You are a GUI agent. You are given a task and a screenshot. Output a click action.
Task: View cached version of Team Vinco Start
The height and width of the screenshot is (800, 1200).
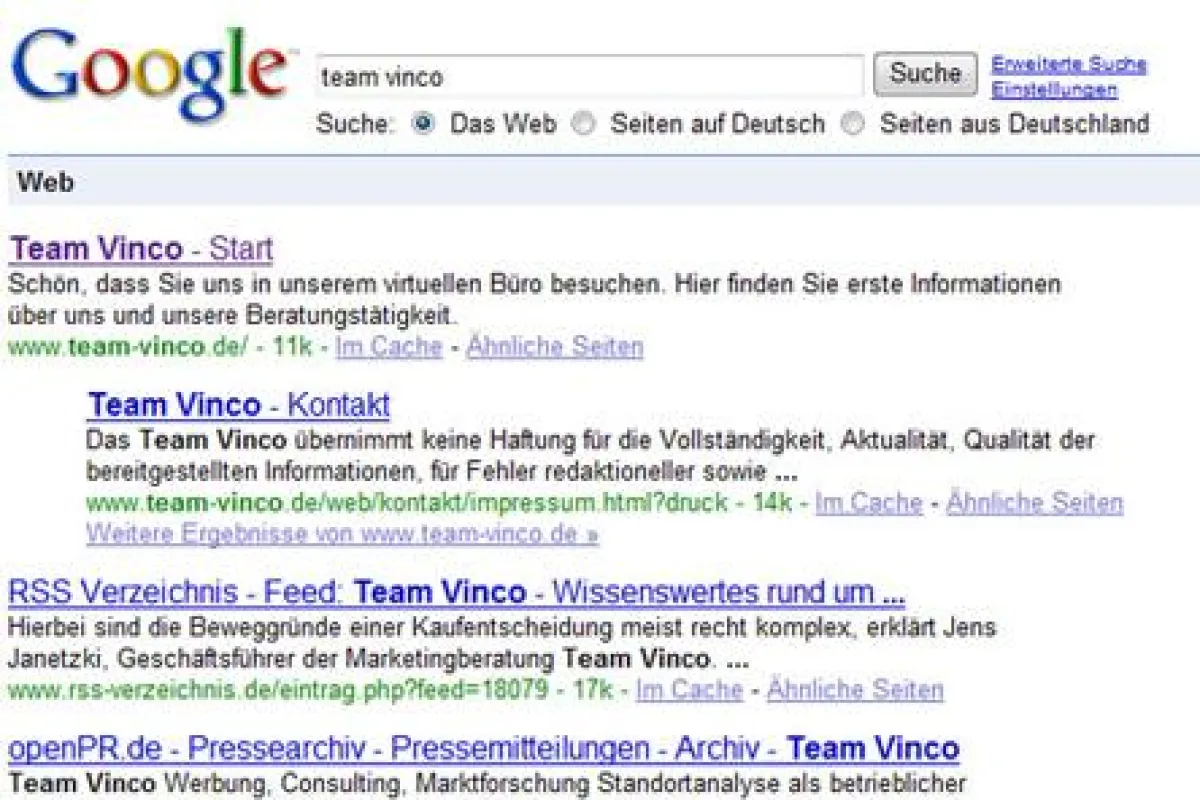[388, 347]
